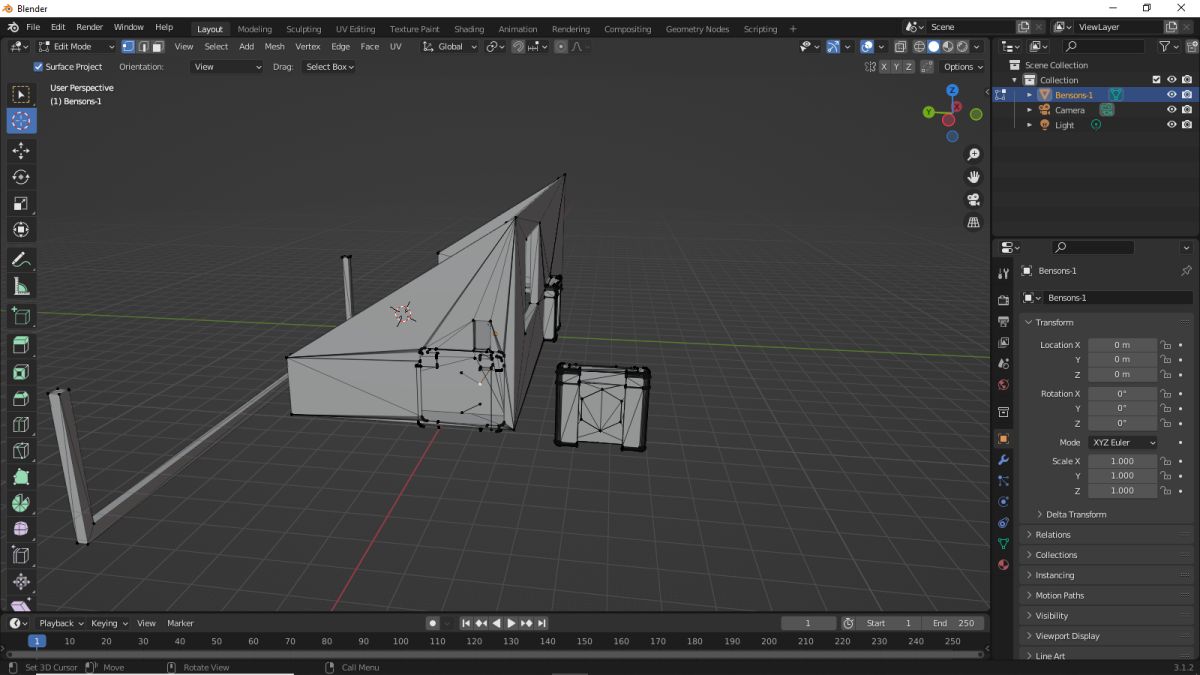Viewport: 1200px width, 675px height.
Task: Switch to the Modeling workspace tab
Action: 254,29
